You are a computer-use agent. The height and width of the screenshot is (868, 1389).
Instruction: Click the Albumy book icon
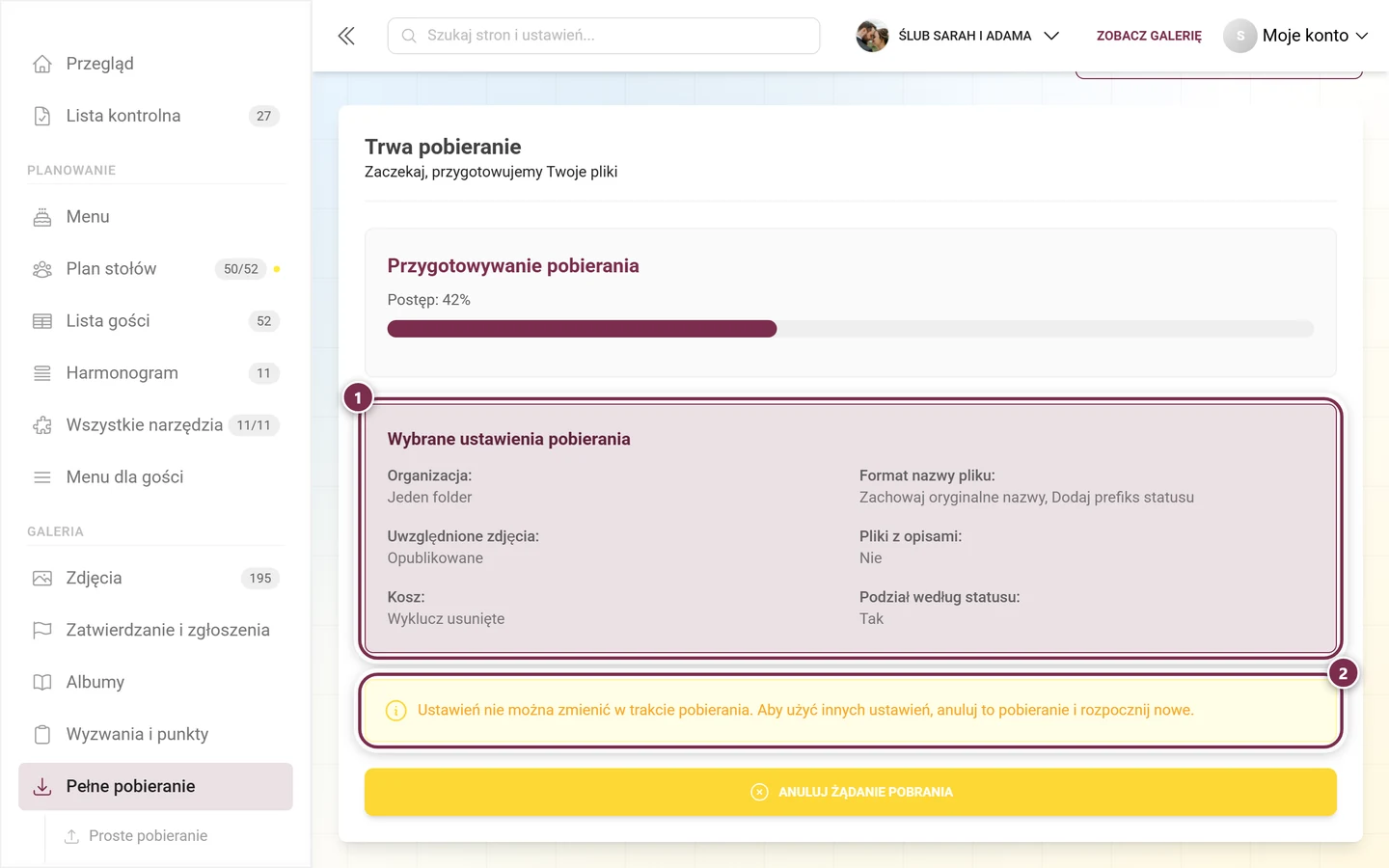(x=42, y=683)
